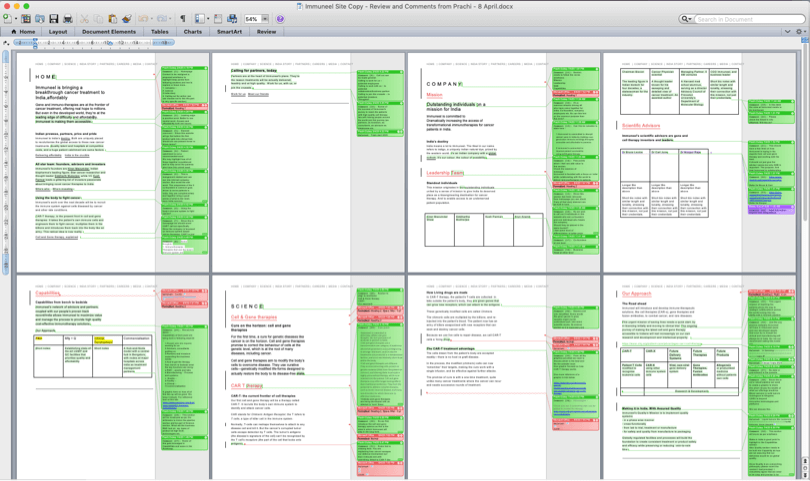This screenshot has height=481, width=810.
Task: Open search options magnifier dropdown
Action: [x=686, y=19]
